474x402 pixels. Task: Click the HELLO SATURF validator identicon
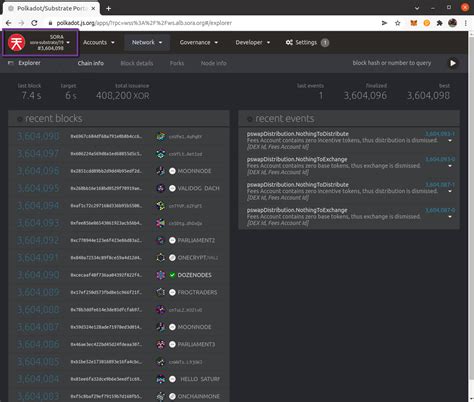click(161, 379)
